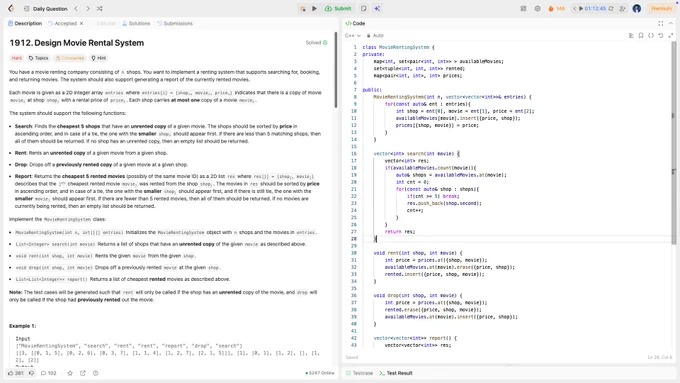This screenshot has width=680, height=383.
Task: Click the 'Saved' status text
Action: click(x=352, y=357)
